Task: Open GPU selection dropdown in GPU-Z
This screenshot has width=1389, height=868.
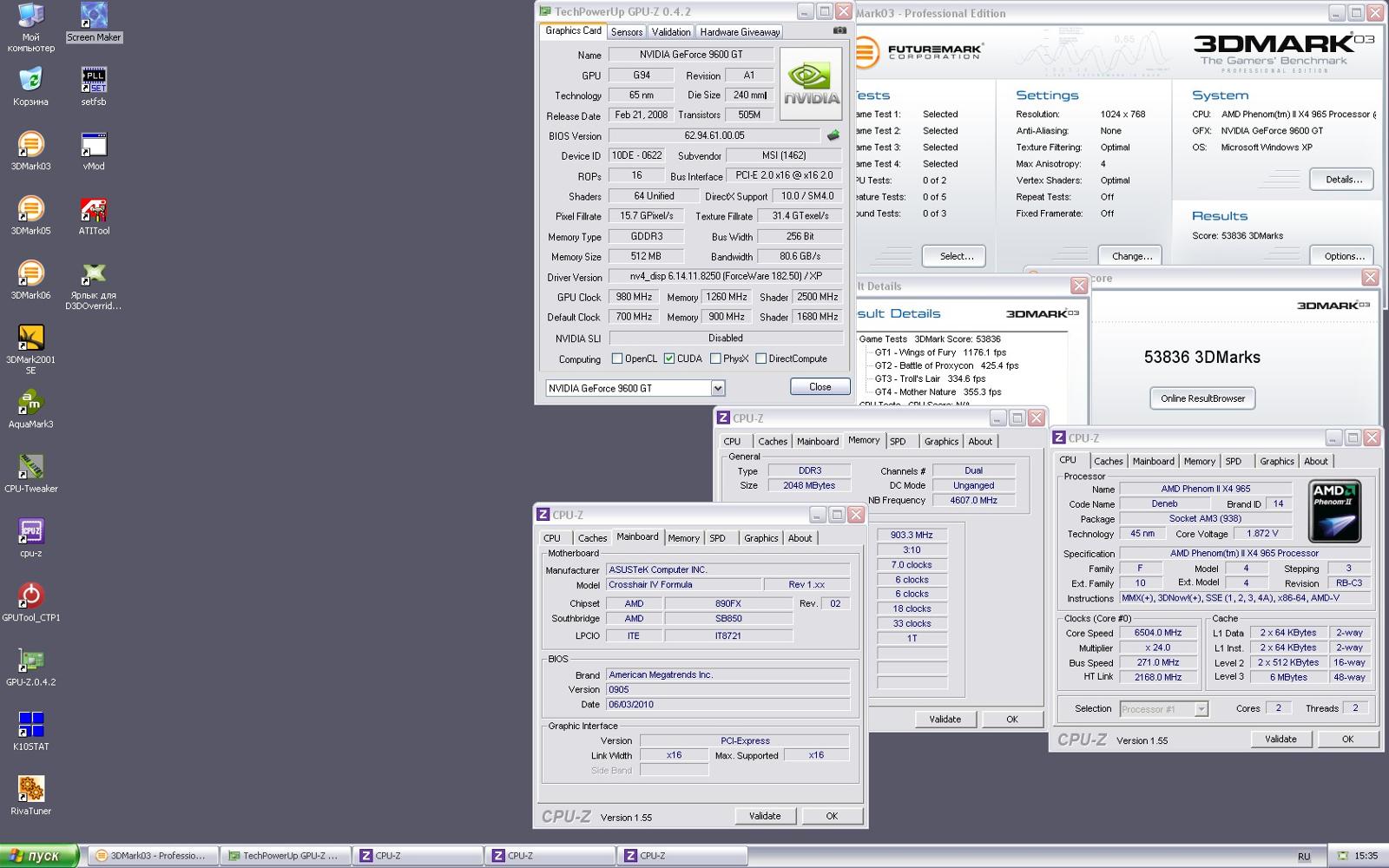Action: tap(718, 388)
